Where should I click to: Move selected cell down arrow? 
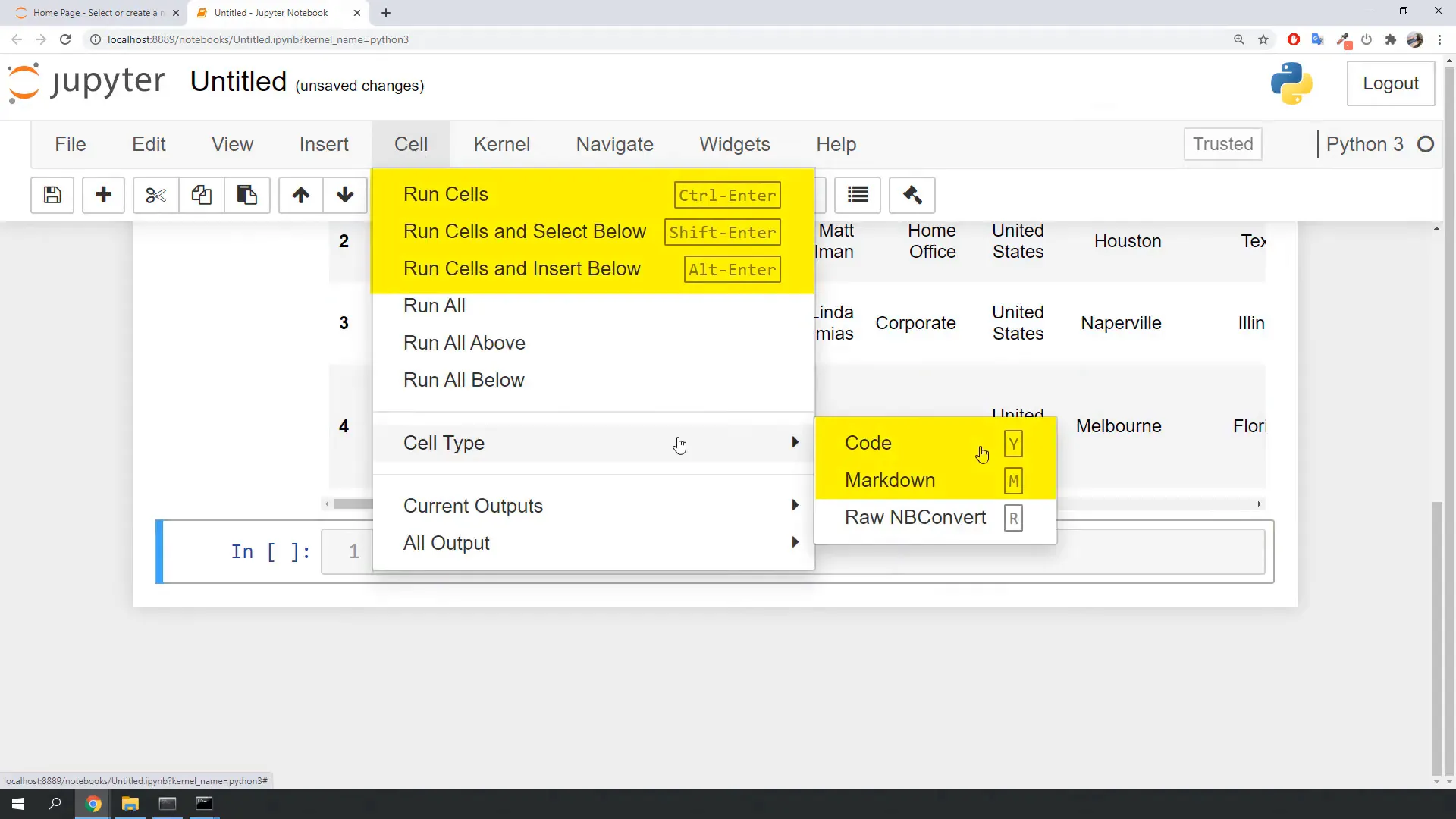click(345, 195)
